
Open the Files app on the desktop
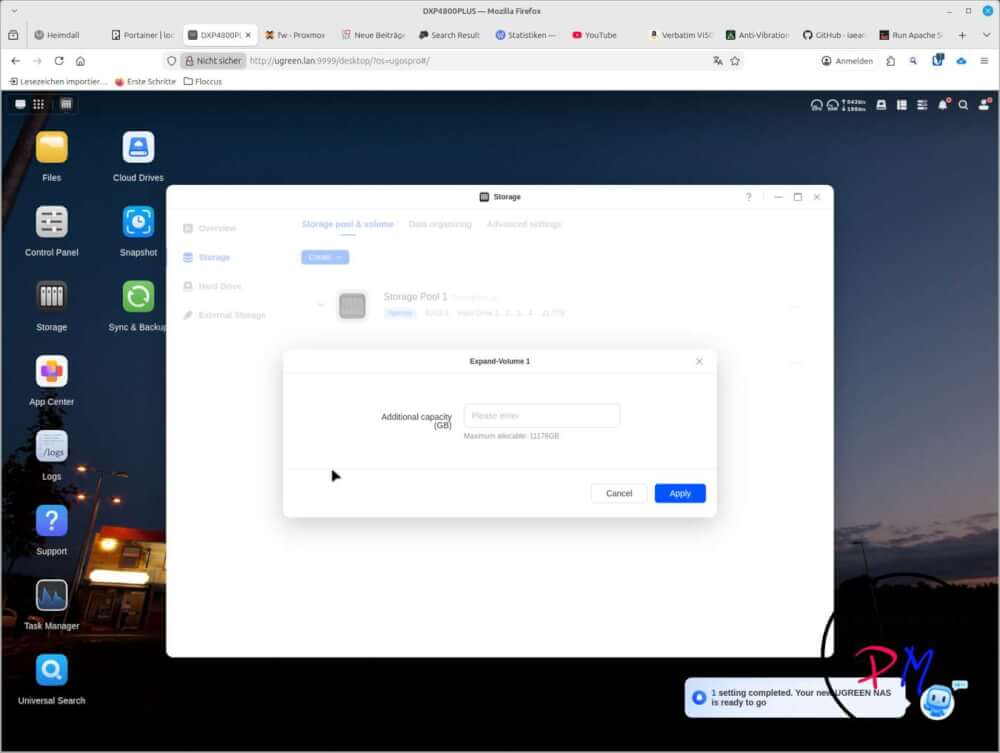pos(51,148)
